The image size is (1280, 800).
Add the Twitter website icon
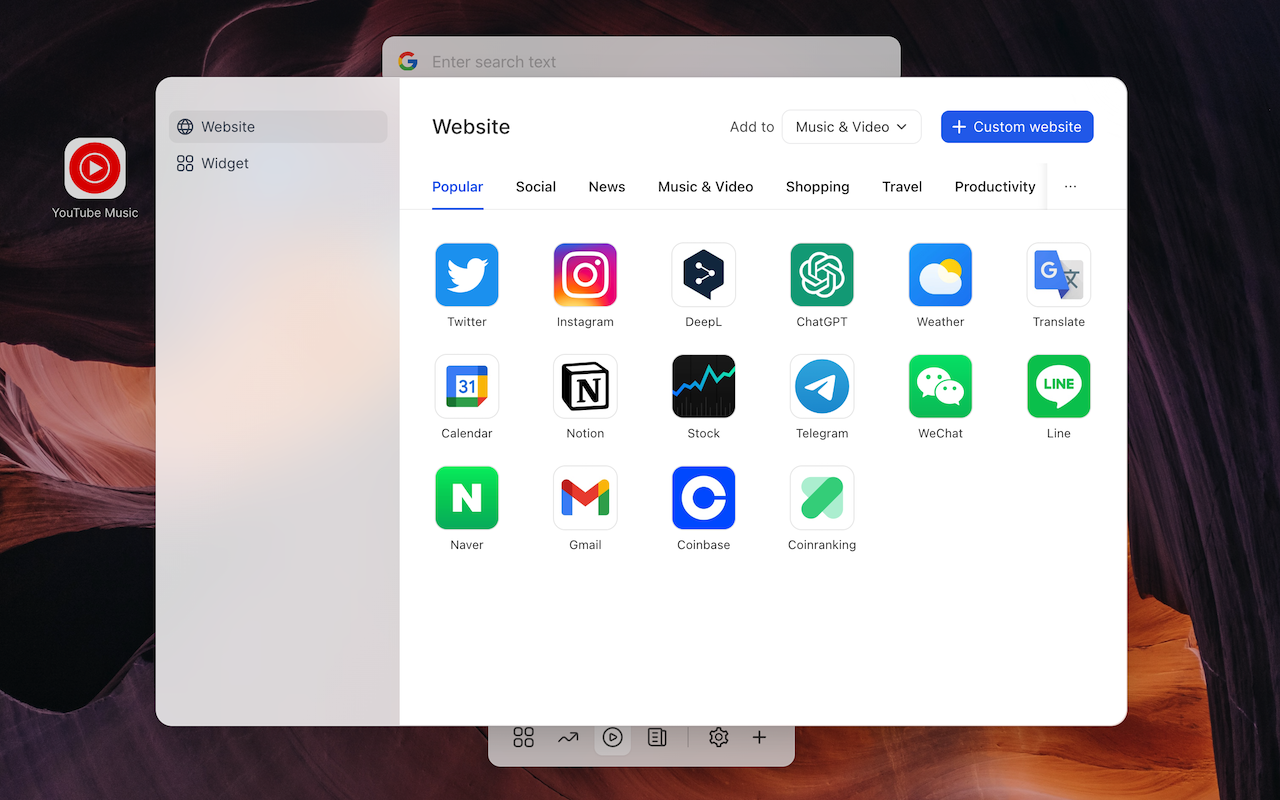(x=467, y=274)
